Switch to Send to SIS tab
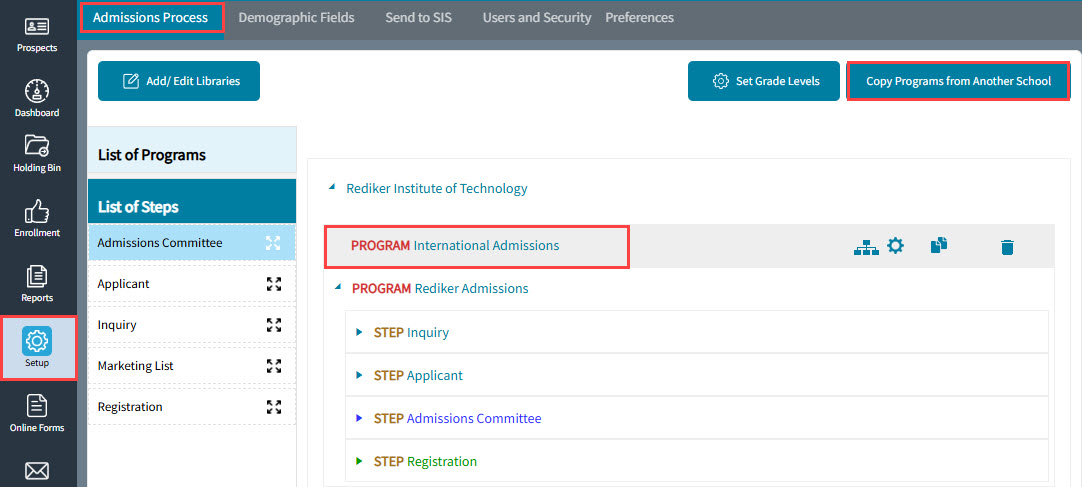 click(419, 18)
